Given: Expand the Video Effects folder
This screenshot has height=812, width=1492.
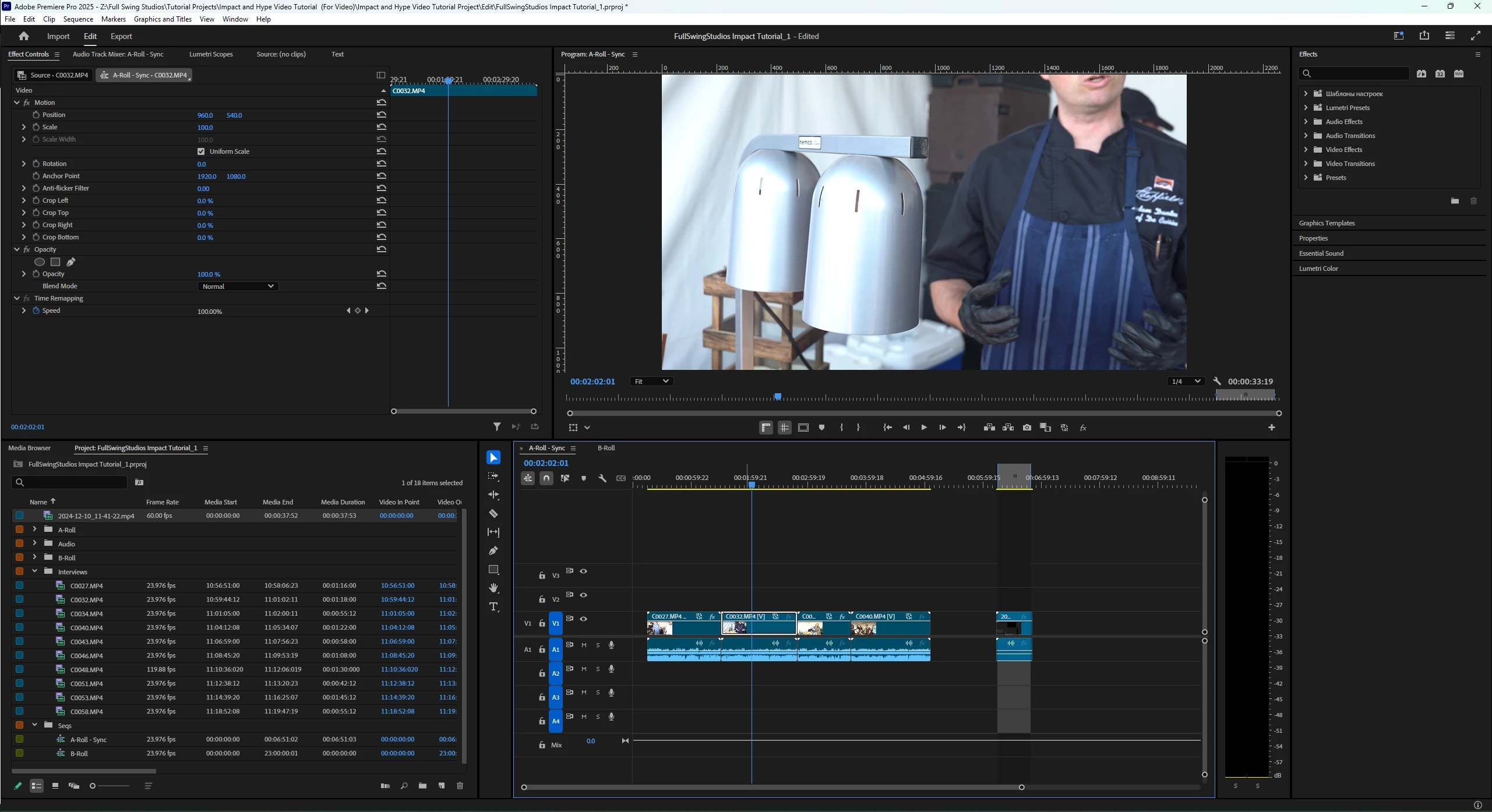Looking at the screenshot, I should click(1306, 150).
